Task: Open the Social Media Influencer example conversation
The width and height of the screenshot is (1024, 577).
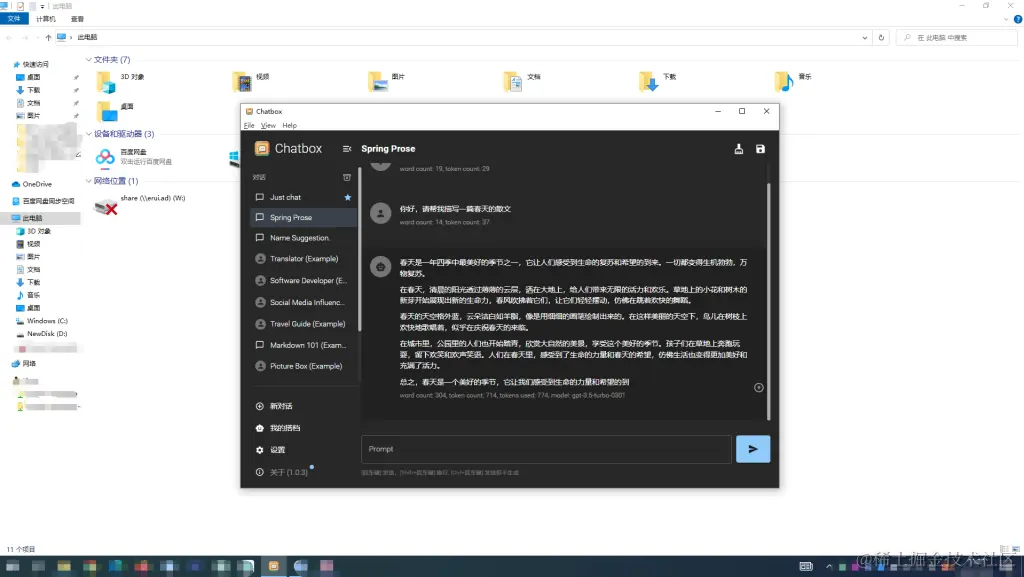Action: coord(304,302)
